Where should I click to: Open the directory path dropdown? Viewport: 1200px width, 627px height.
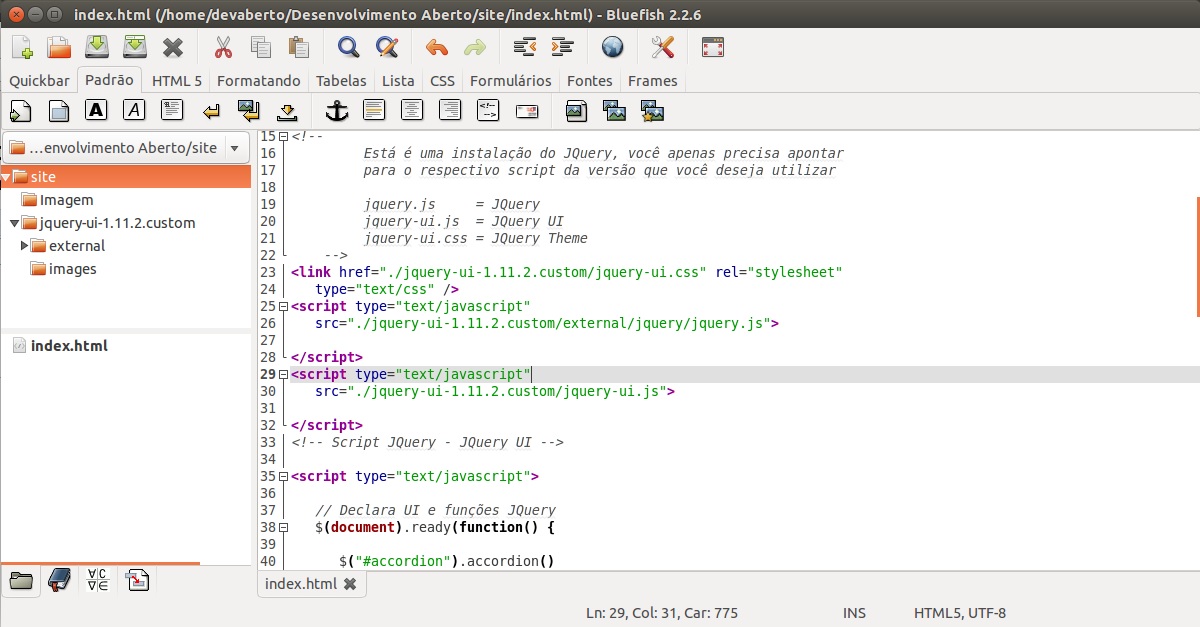coord(235,148)
